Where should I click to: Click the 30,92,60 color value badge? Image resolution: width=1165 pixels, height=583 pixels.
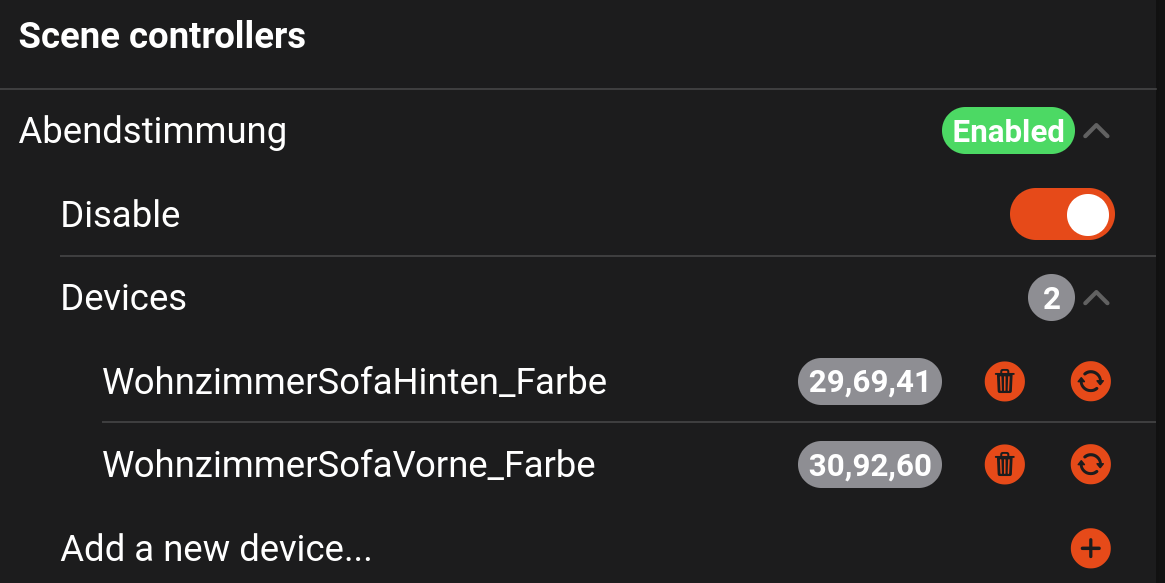click(869, 464)
